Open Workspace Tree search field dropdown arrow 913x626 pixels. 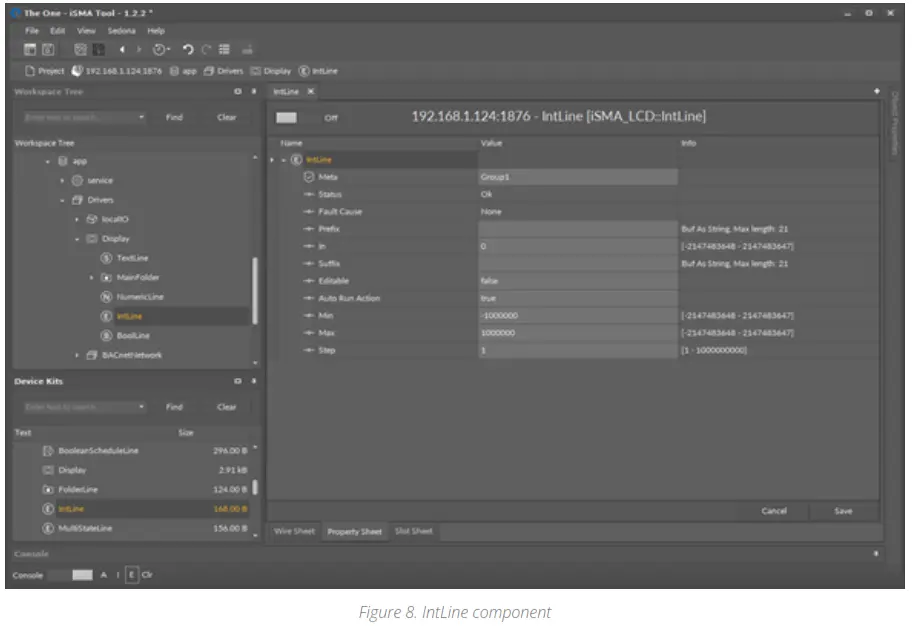(141, 117)
